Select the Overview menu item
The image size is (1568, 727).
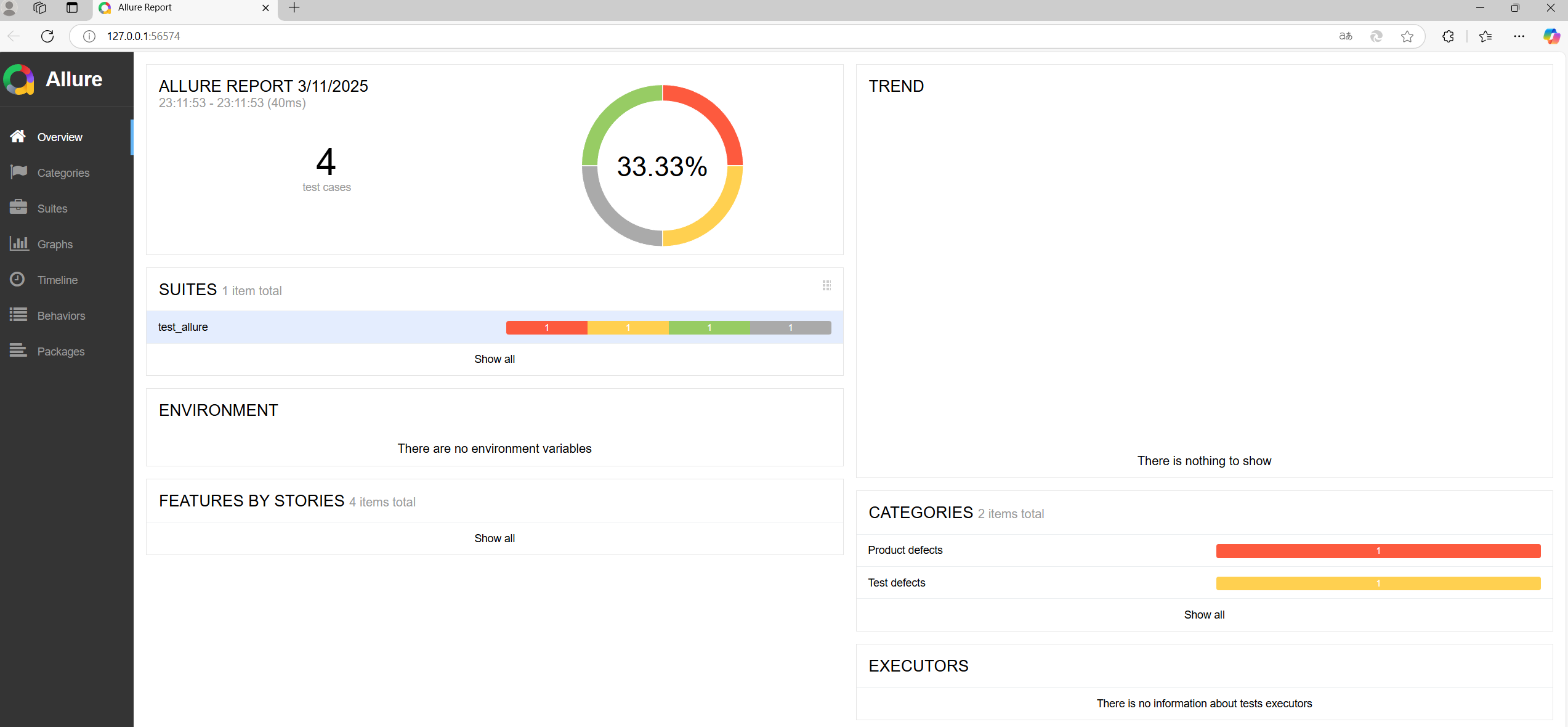60,137
